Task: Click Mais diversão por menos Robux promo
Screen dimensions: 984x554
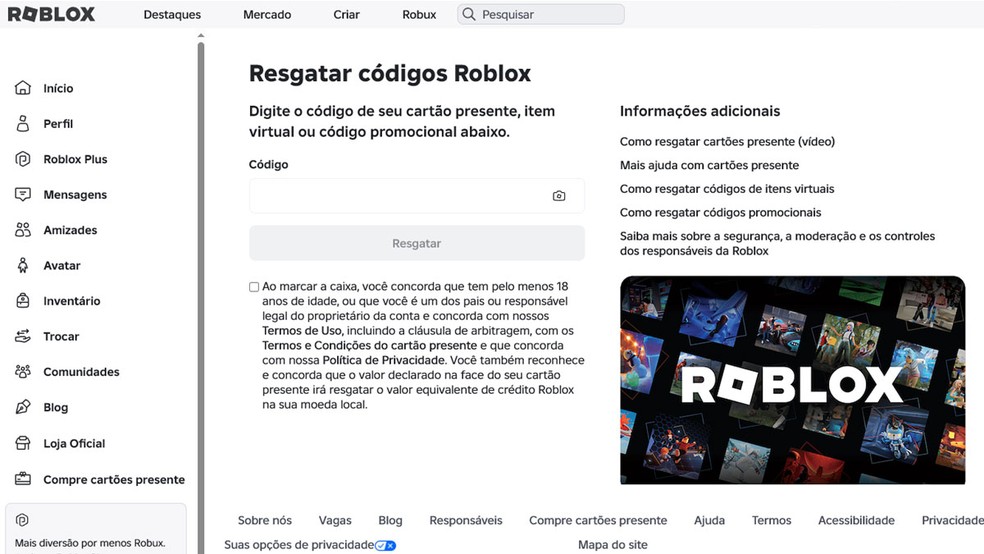Action: (96, 529)
